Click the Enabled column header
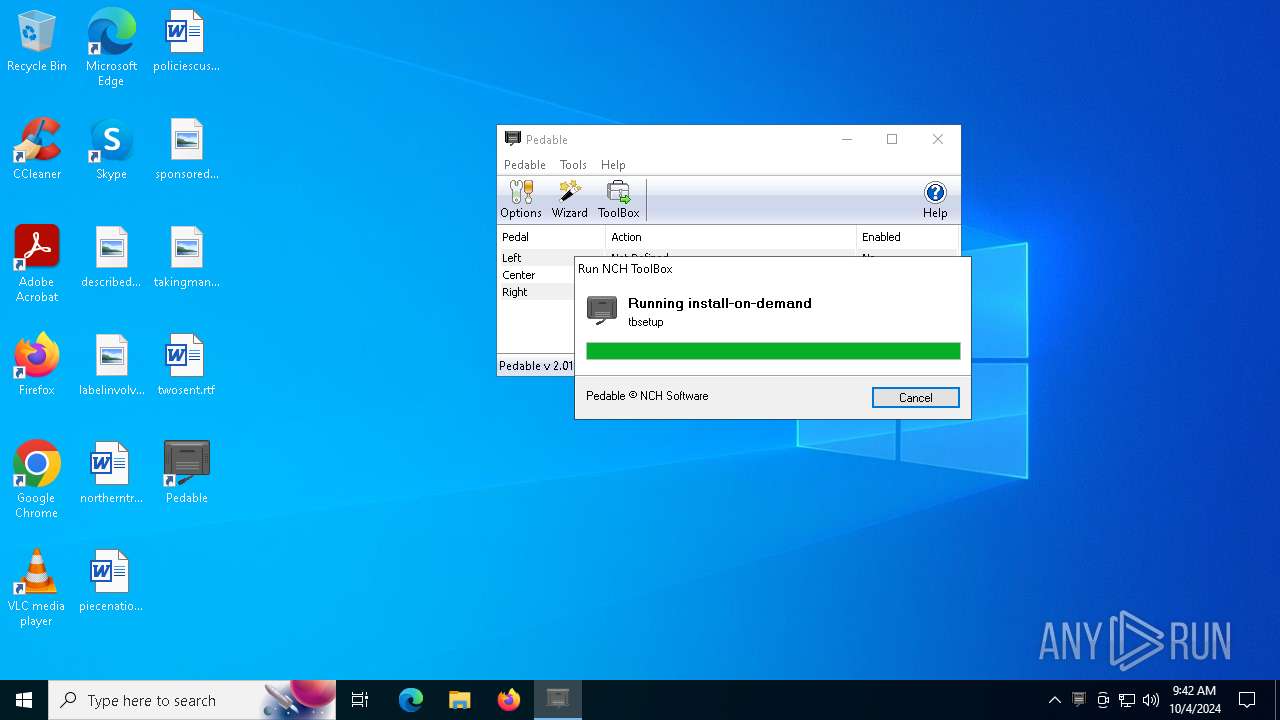 click(907, 237)
